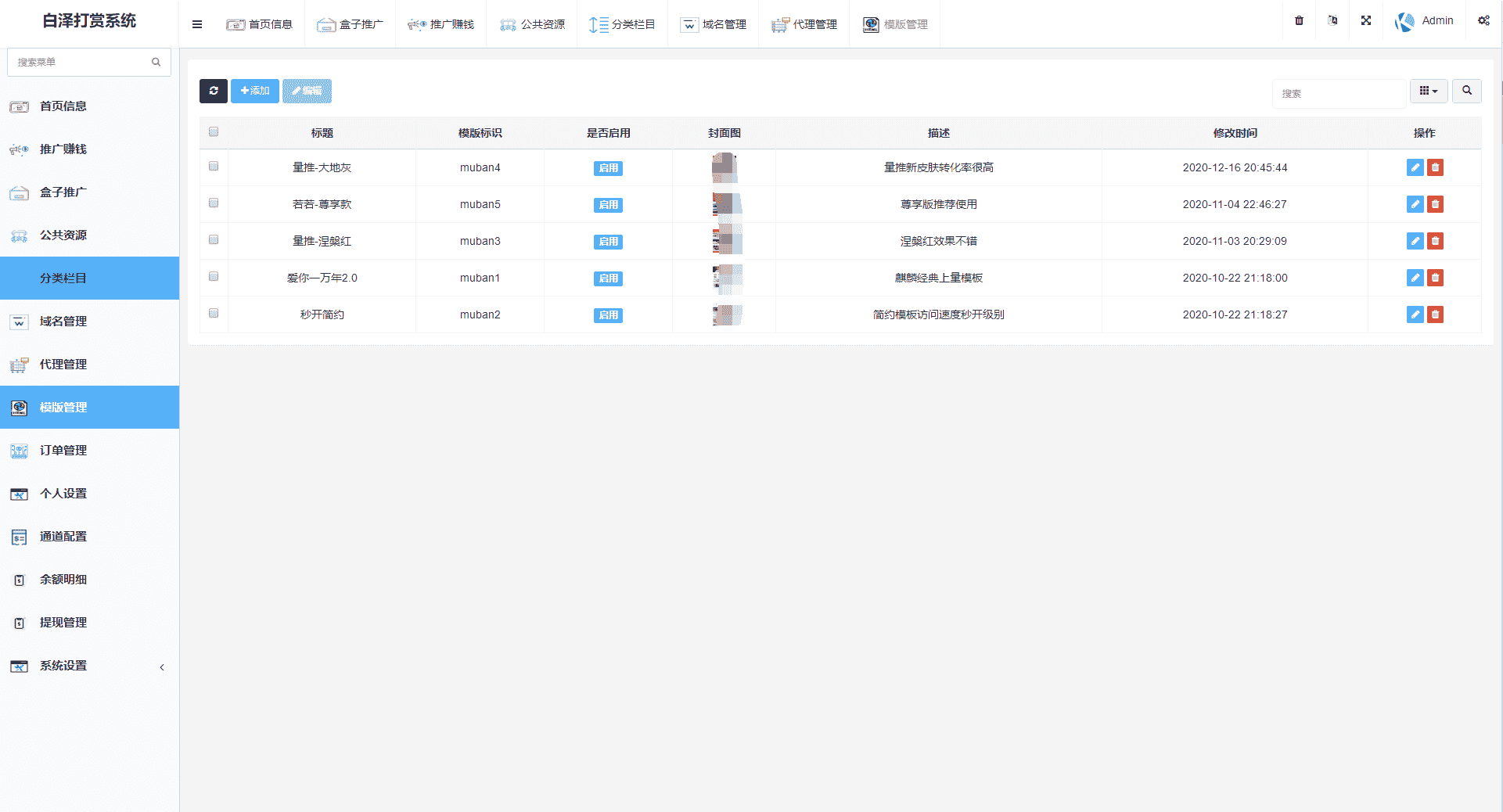Click the search magnifier button in table toolbar
Screen dimensions: 1503x812
click(1466, 92)
